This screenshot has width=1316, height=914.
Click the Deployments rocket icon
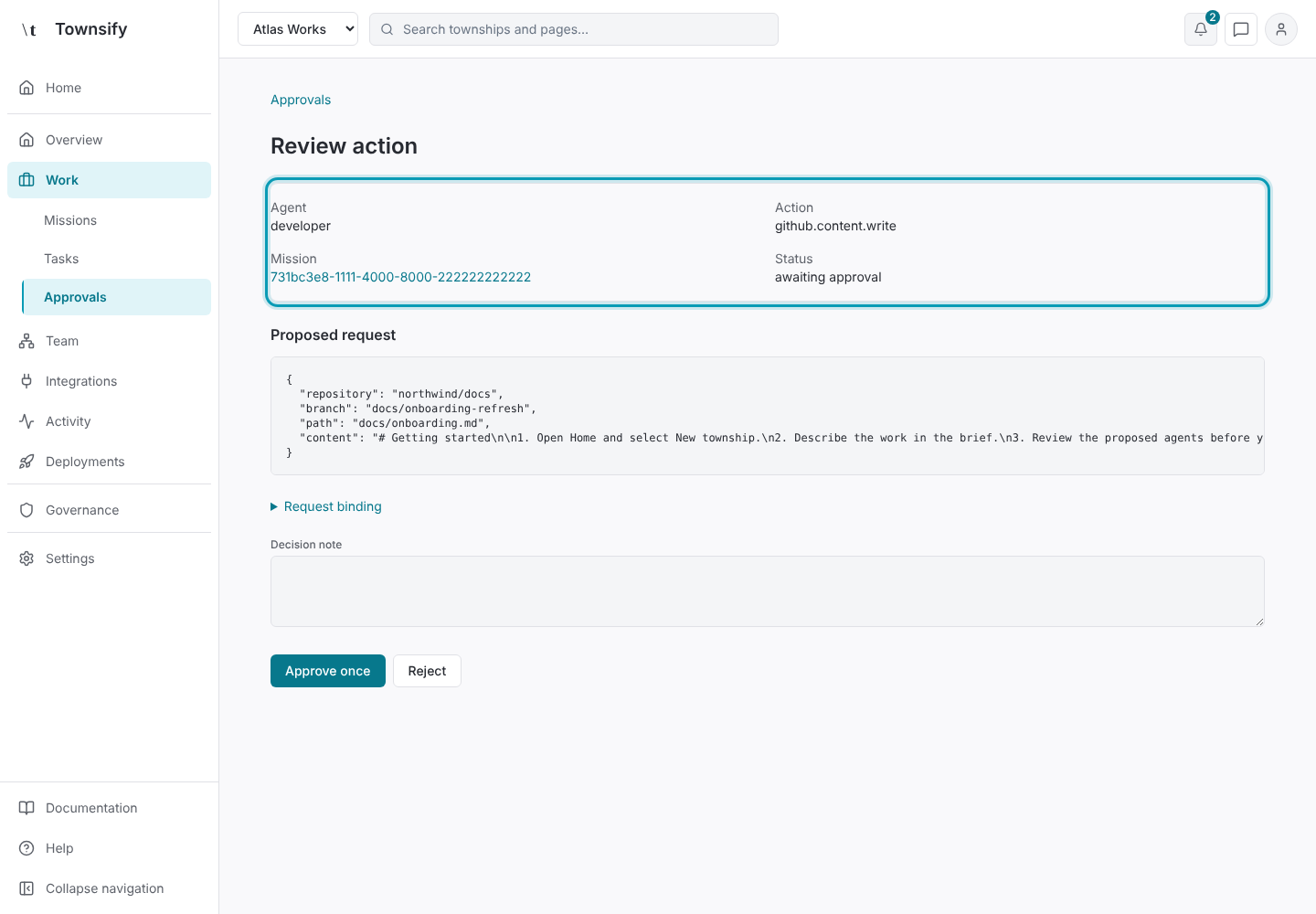pos(27,462)
